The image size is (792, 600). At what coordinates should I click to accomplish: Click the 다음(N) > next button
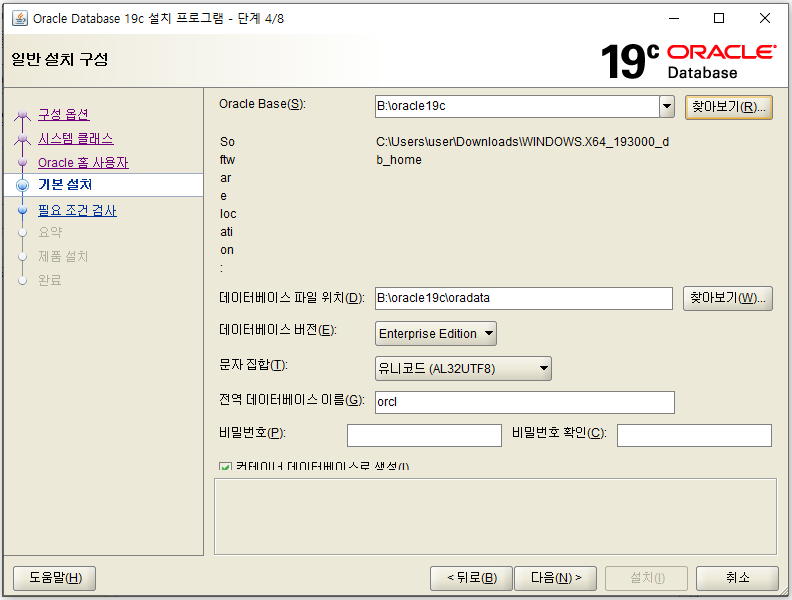556,578
